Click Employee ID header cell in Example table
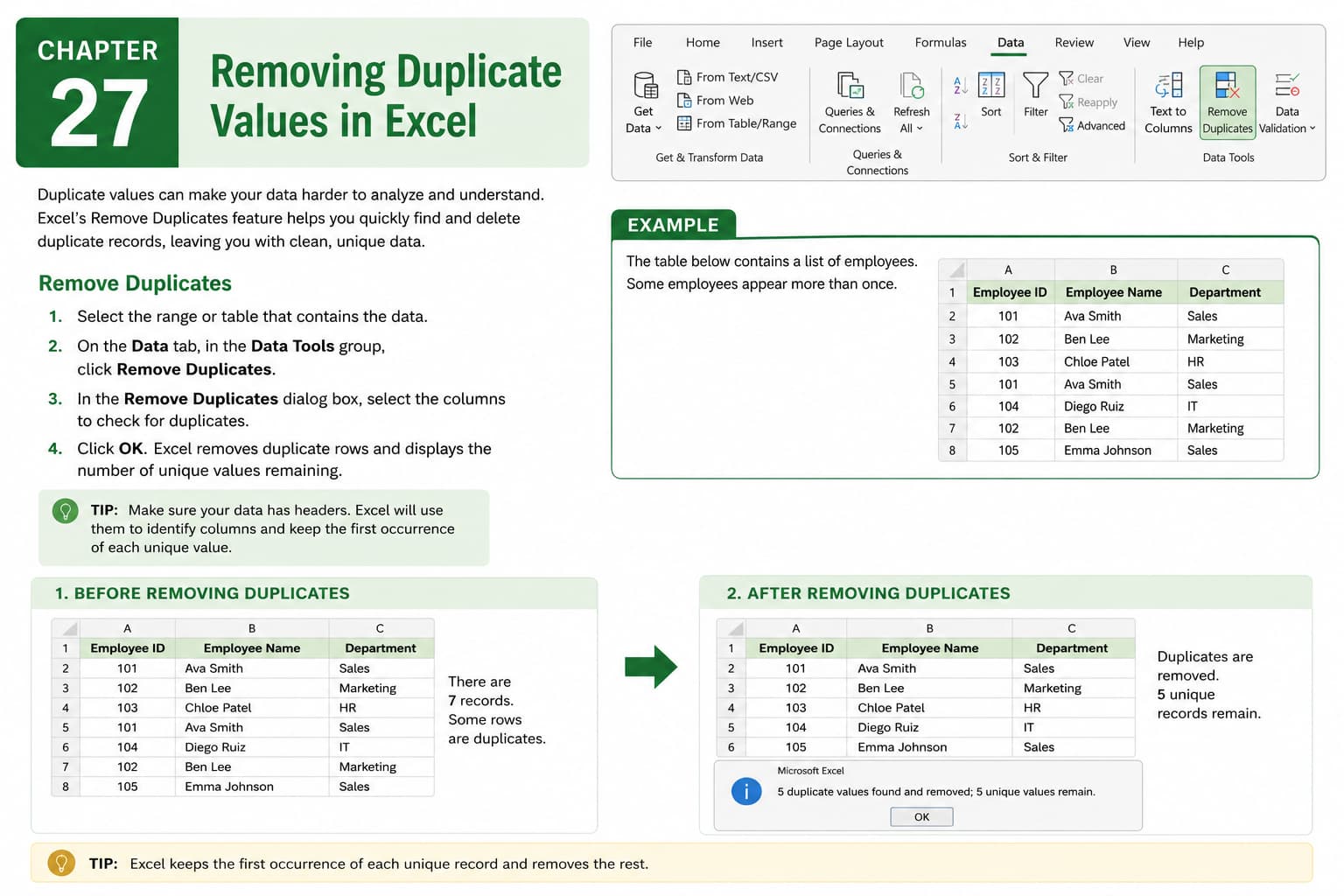Image resolution: width=1344 pixels, height=896 pixels. [x=1010, y=292]
